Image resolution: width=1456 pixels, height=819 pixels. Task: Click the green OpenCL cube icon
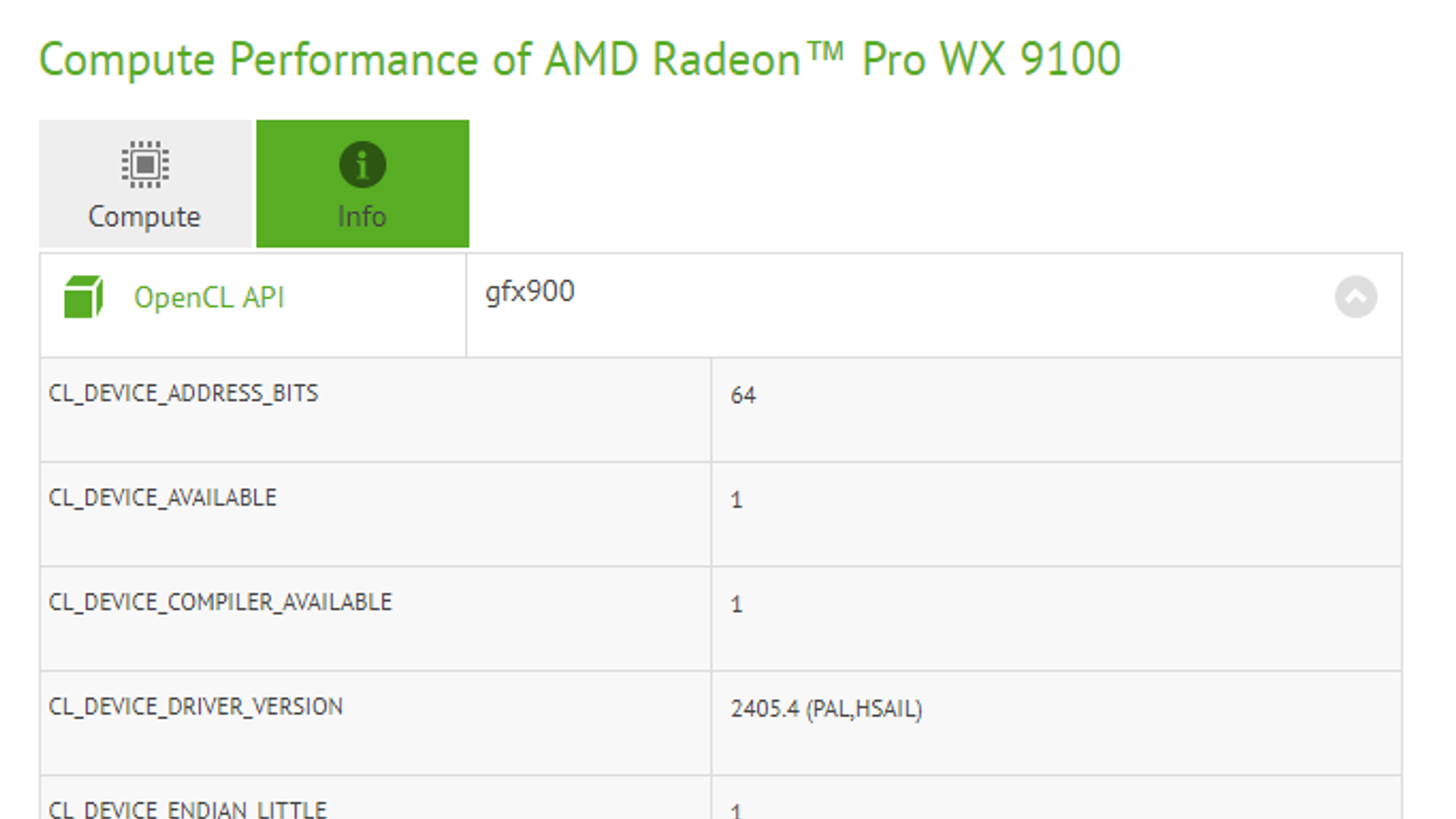(x=83, y=298)
